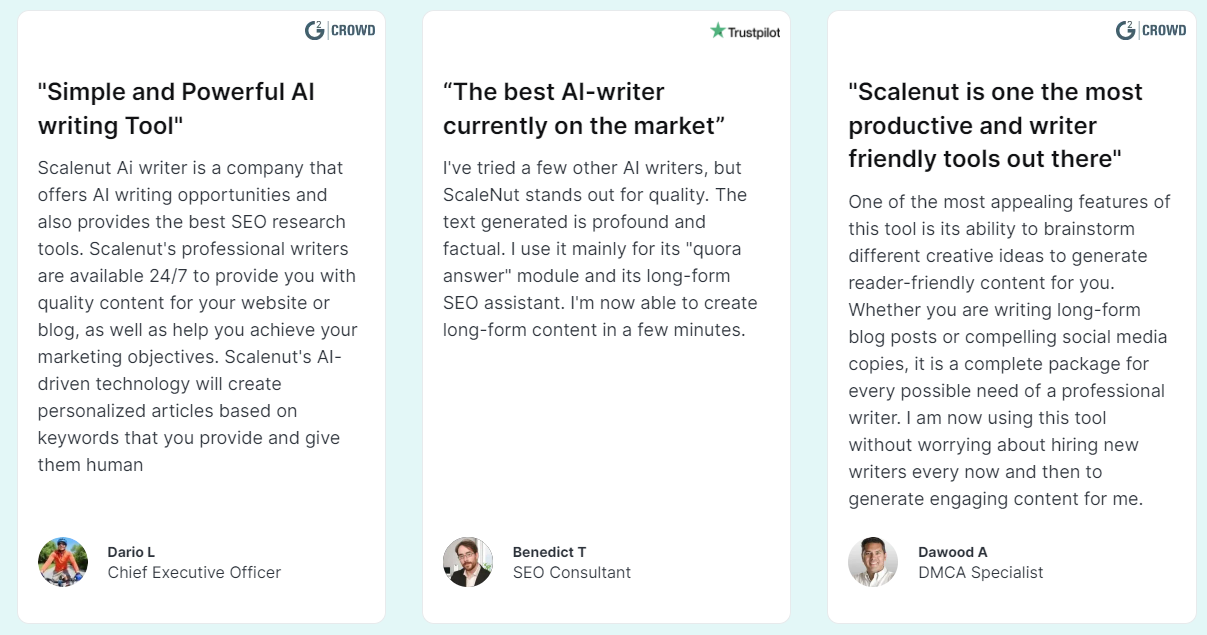Click the SEO Consultant job title

click(571, 573)
